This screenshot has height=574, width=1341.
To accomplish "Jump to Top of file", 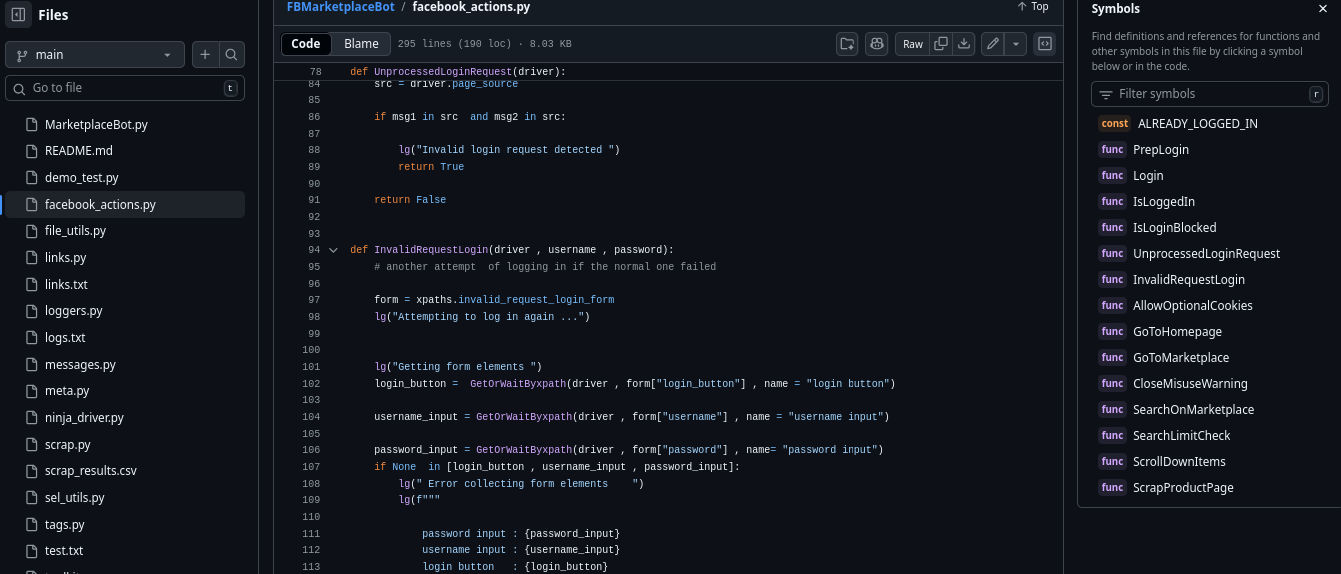I will pos(1033,7).
